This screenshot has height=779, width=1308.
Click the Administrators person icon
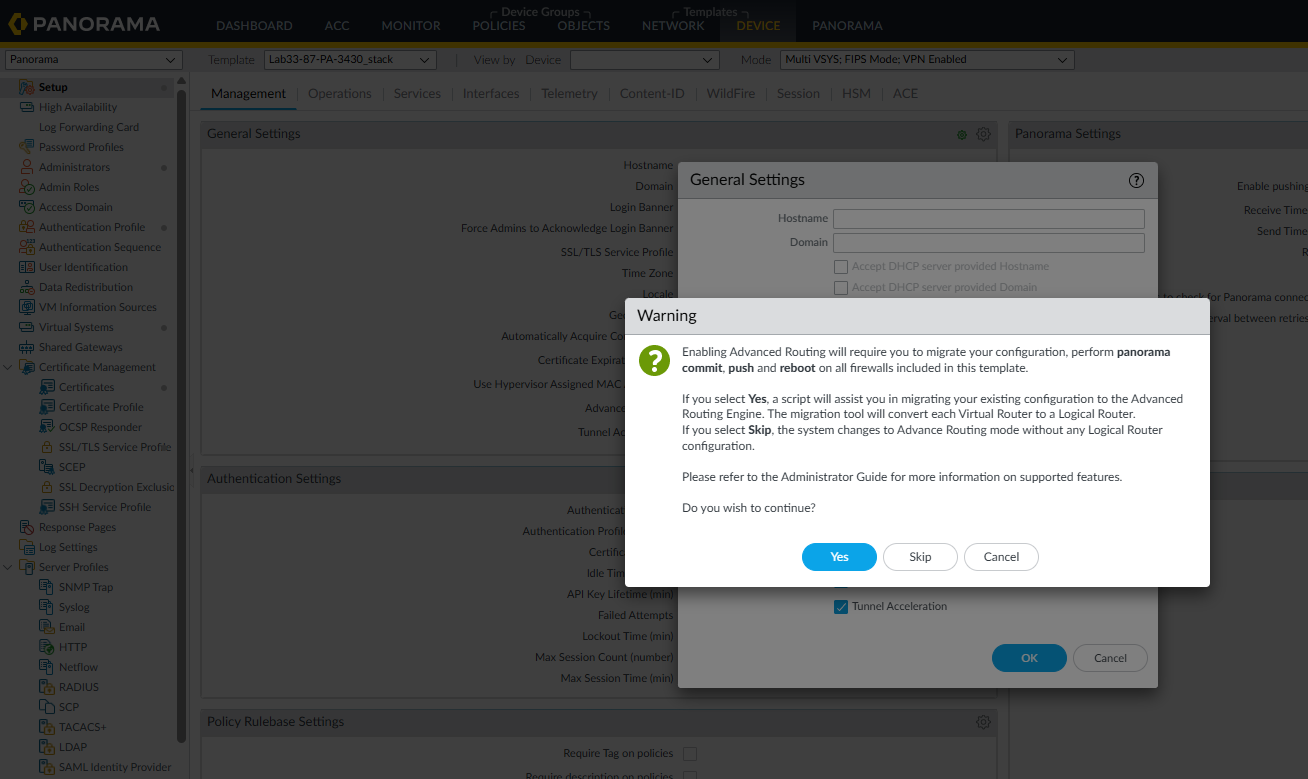(x=27, y=167)
